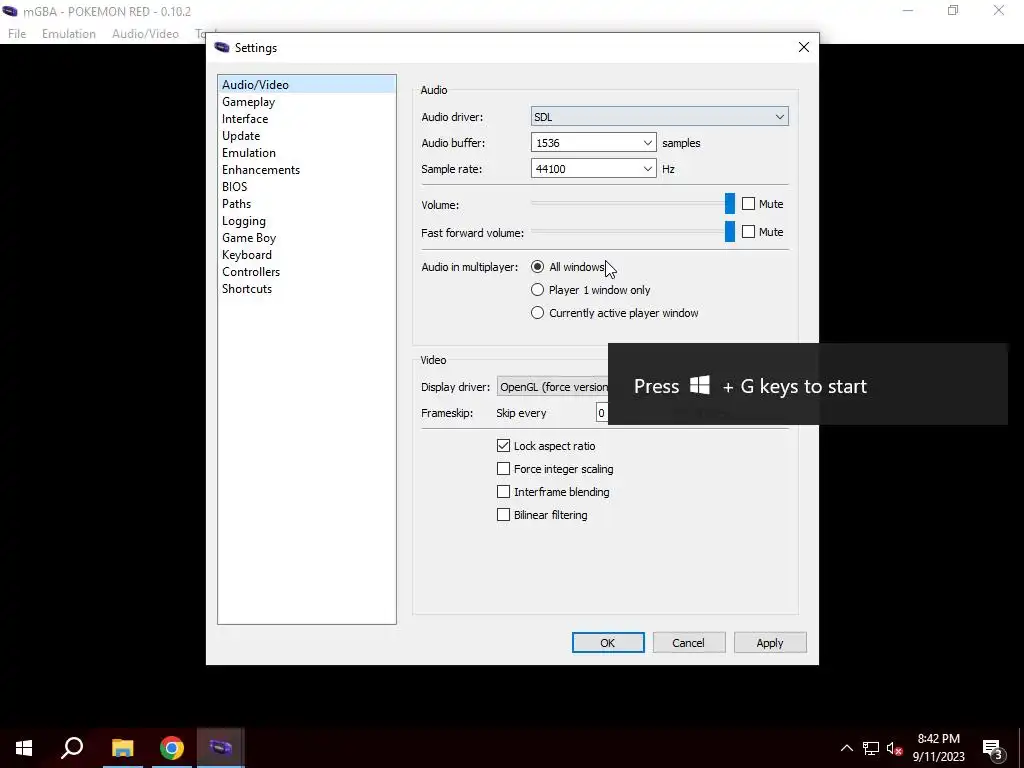Click Apply in Settings dialog
1024x768 pixels.
click(x=770, y=643)
